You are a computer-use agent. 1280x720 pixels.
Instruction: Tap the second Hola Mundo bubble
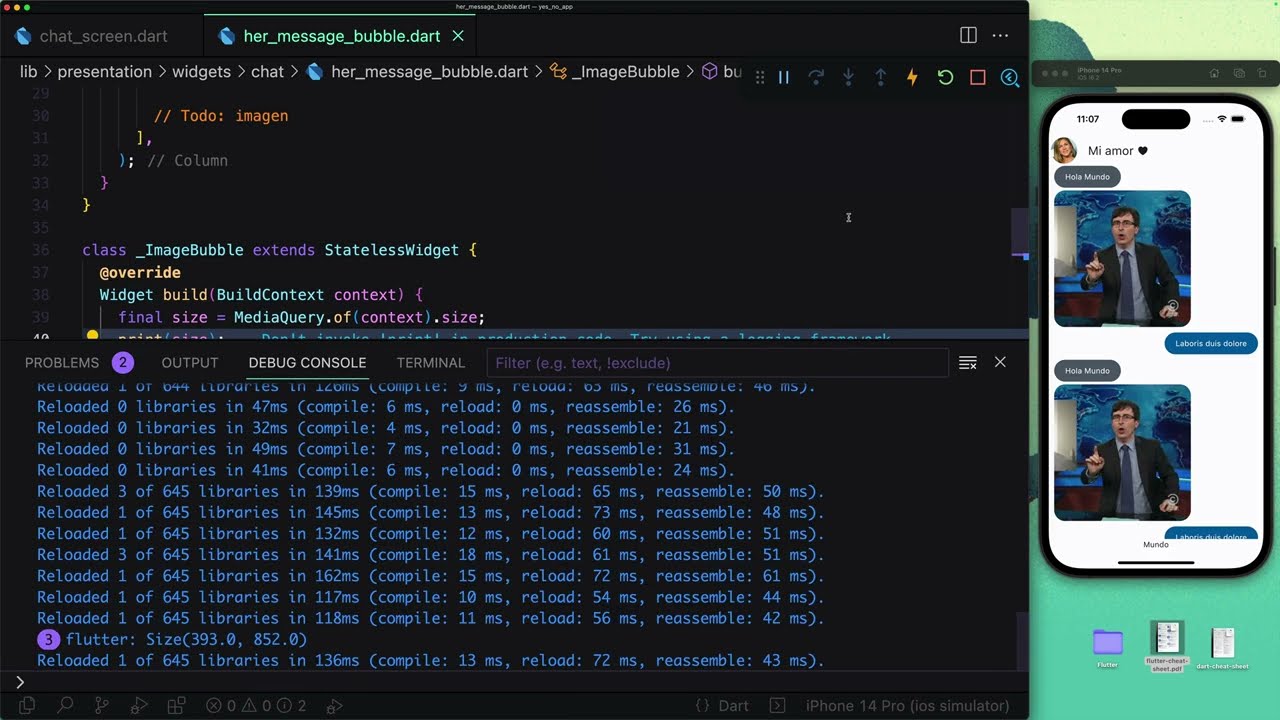click(1087, 371)
